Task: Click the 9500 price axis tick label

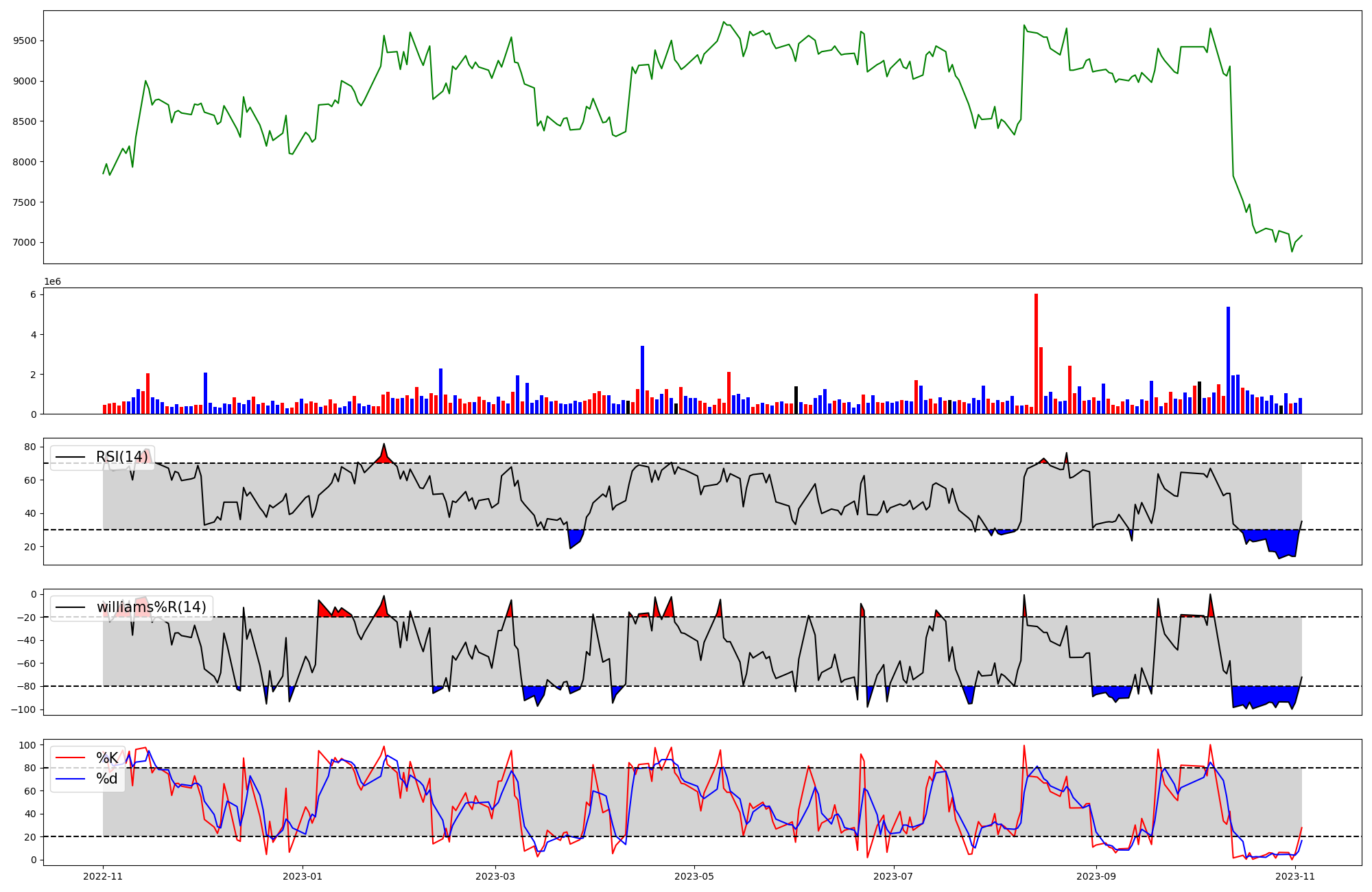Action: pyautogui.click(x=25, y=40)
